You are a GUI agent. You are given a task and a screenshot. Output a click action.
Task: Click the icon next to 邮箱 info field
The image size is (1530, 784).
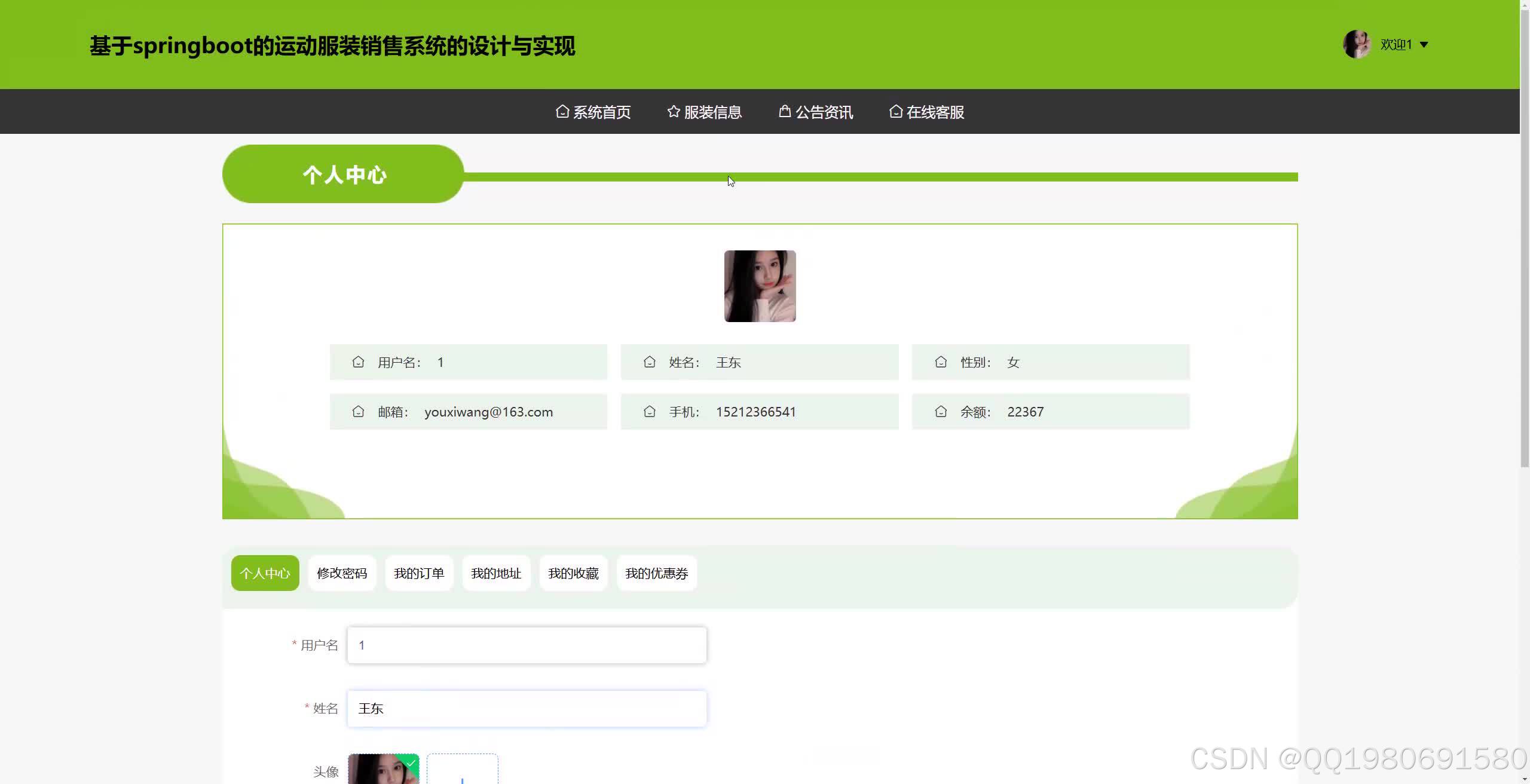click(x=358, y=412)
